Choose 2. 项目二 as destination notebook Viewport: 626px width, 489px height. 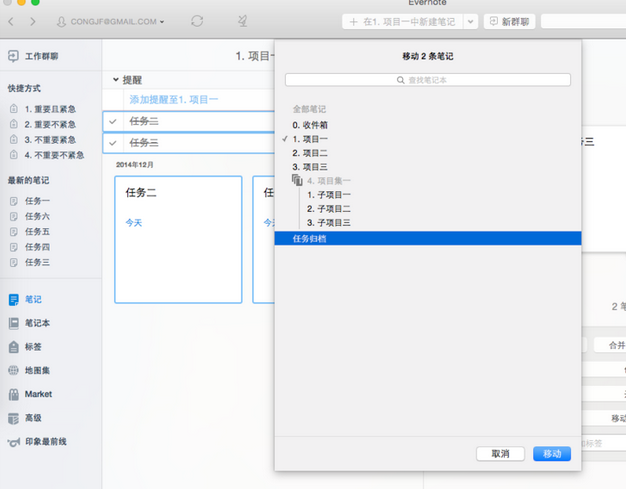pos(310,153)
